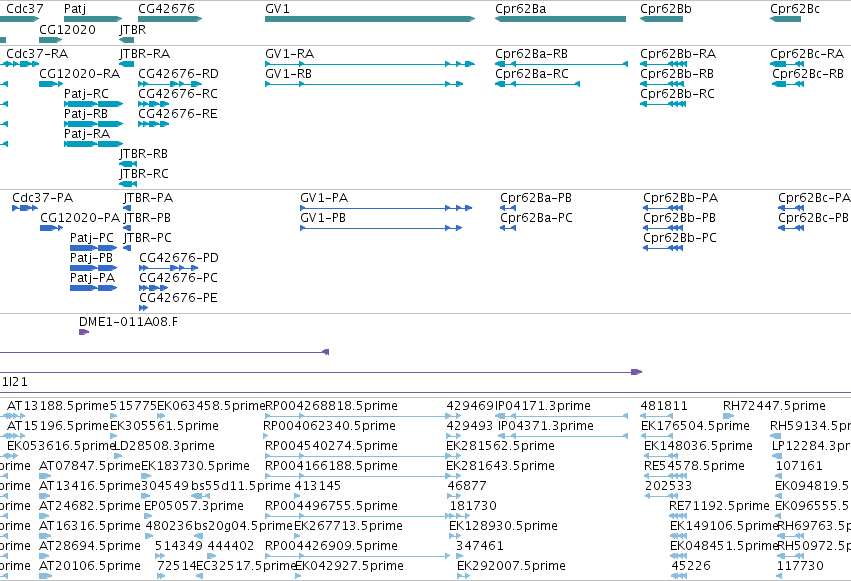
Task: Click the Patj gene label
Action: 75,9
